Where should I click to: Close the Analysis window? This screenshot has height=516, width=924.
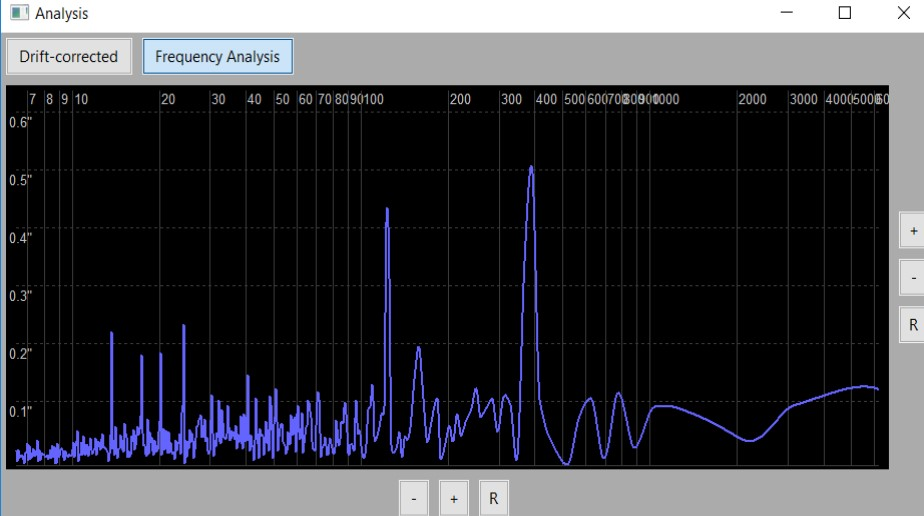(x=903, y=12)
